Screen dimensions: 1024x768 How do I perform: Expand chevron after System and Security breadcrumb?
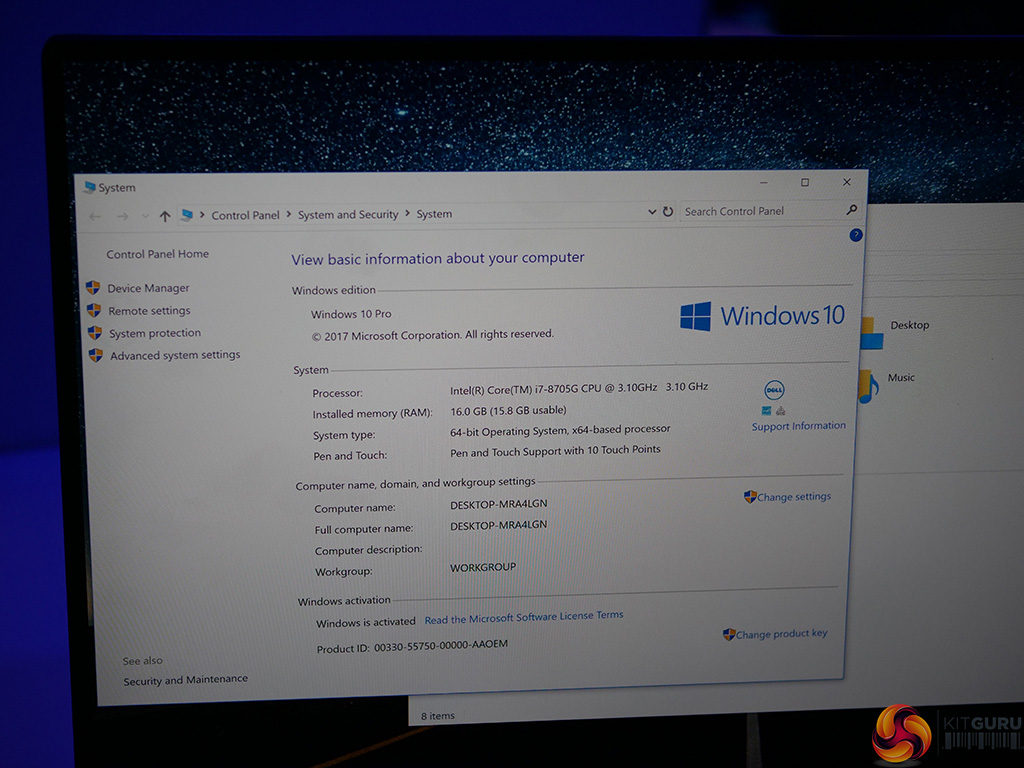tap(408, 213)
